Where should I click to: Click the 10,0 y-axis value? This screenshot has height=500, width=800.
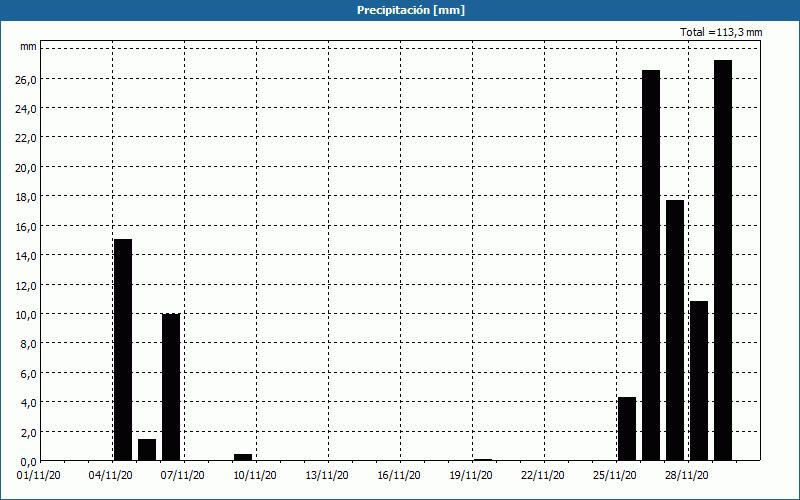(x=26, y=315)
